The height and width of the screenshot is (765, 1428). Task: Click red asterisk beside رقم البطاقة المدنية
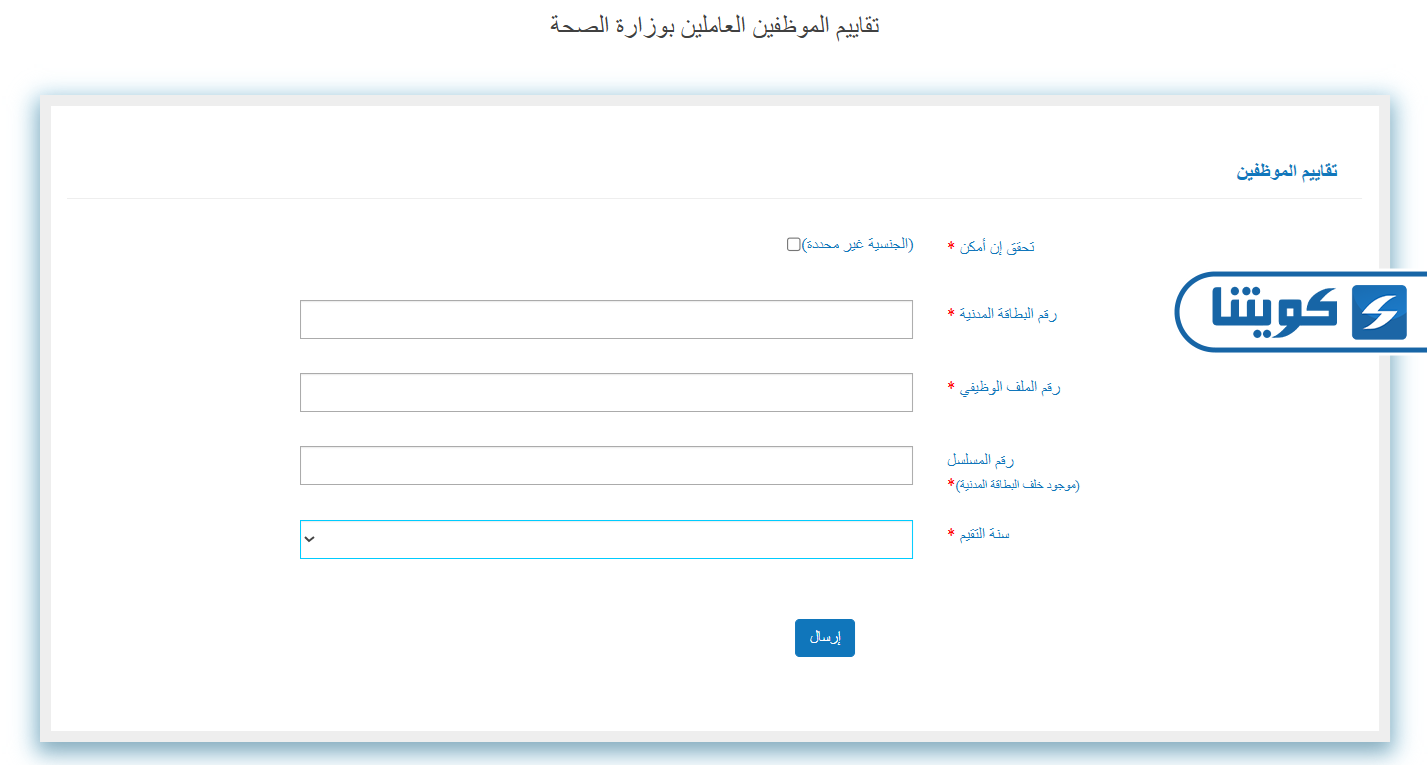(x=951, y=314)
